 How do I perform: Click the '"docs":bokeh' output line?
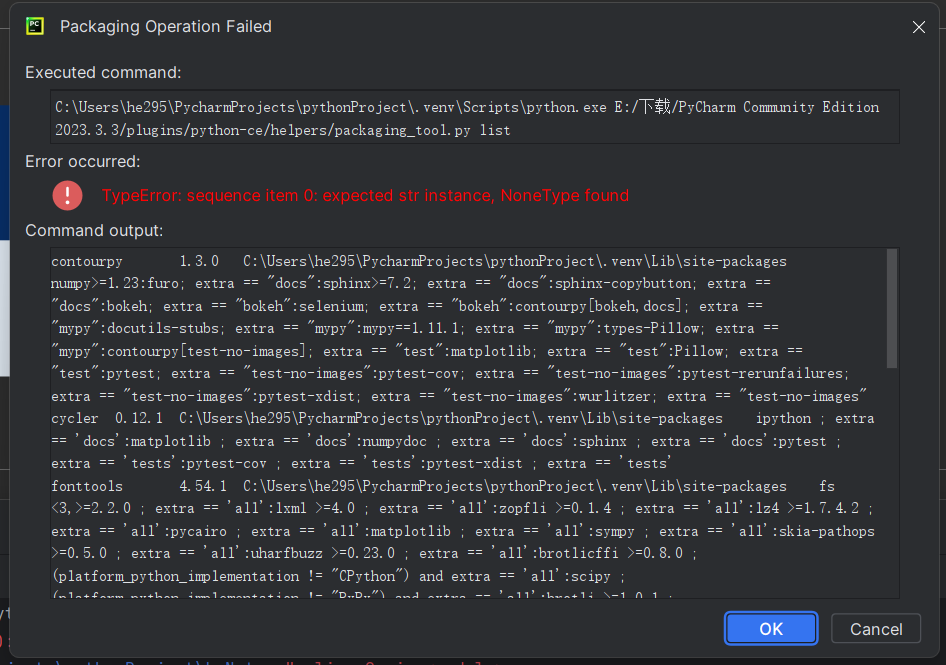[x=407, y=307]
